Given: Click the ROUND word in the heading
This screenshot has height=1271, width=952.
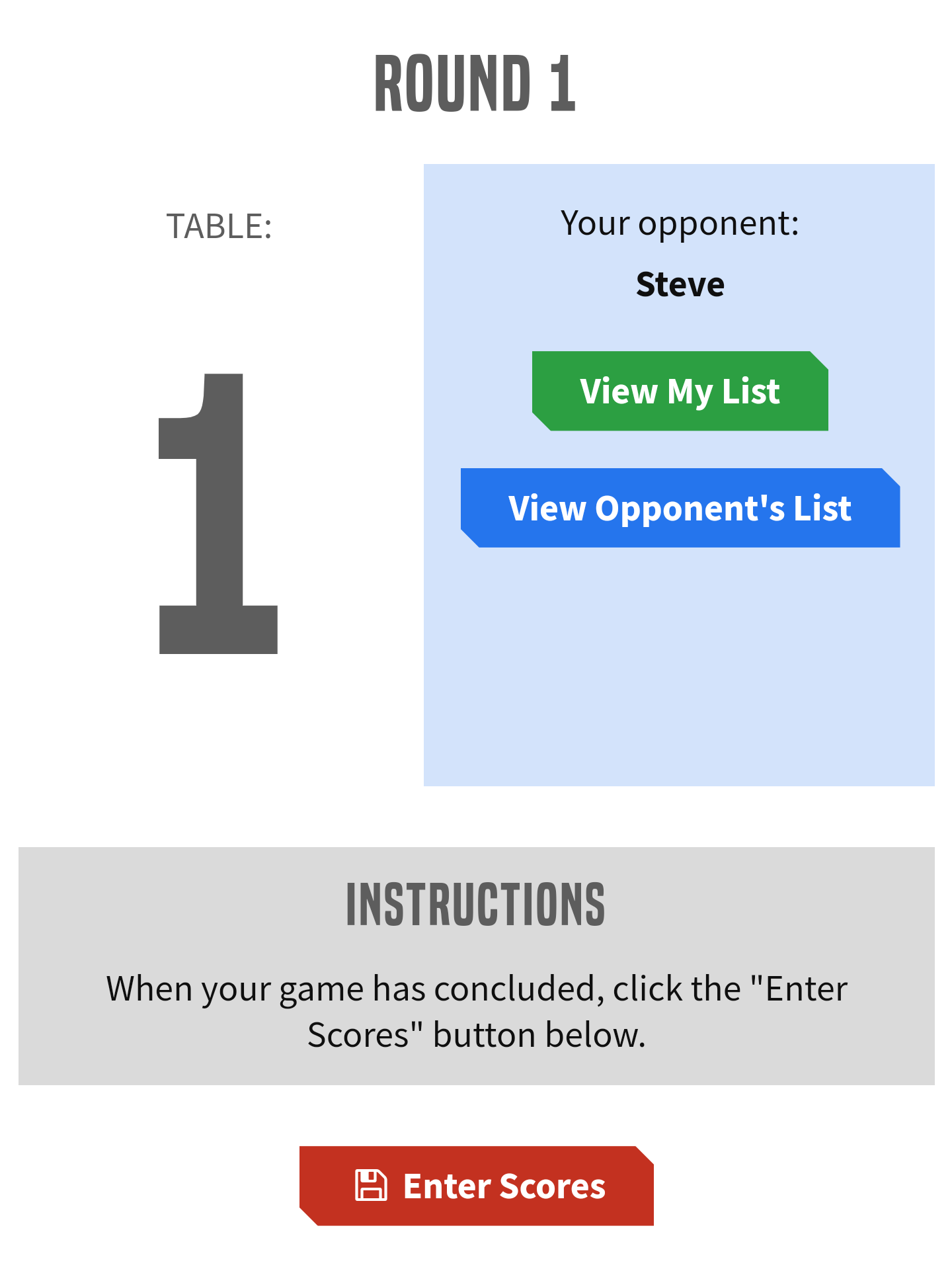Looking at the screenshot, I should (x=453, y=84).
